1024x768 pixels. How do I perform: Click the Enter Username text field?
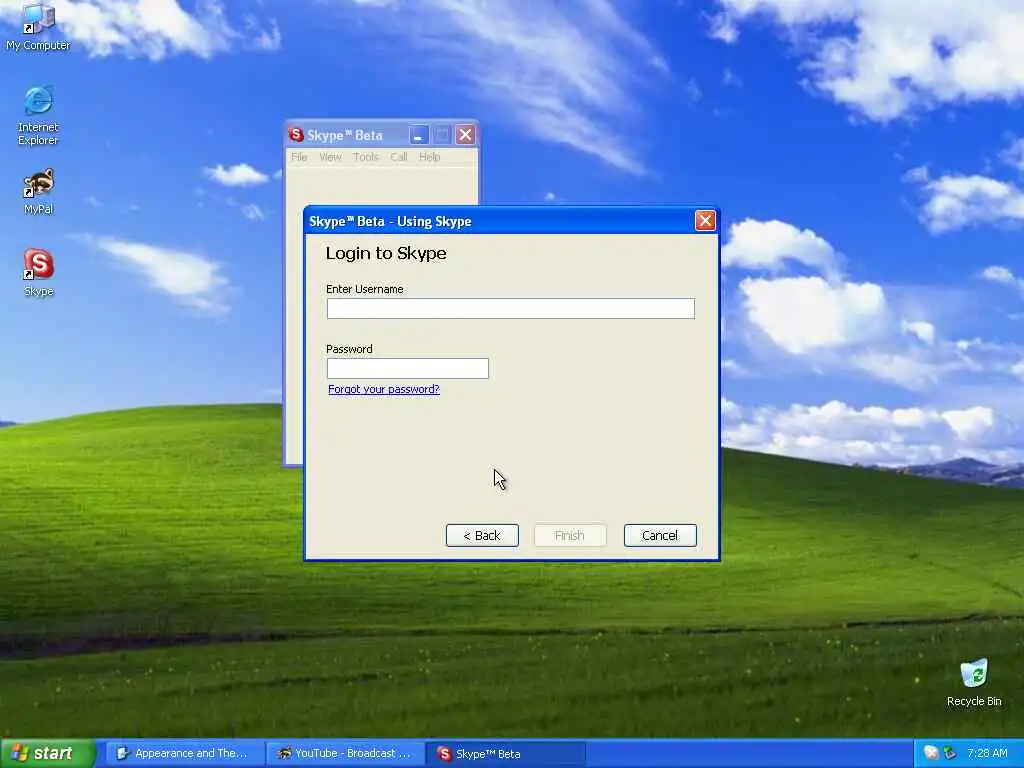(511, 308)
